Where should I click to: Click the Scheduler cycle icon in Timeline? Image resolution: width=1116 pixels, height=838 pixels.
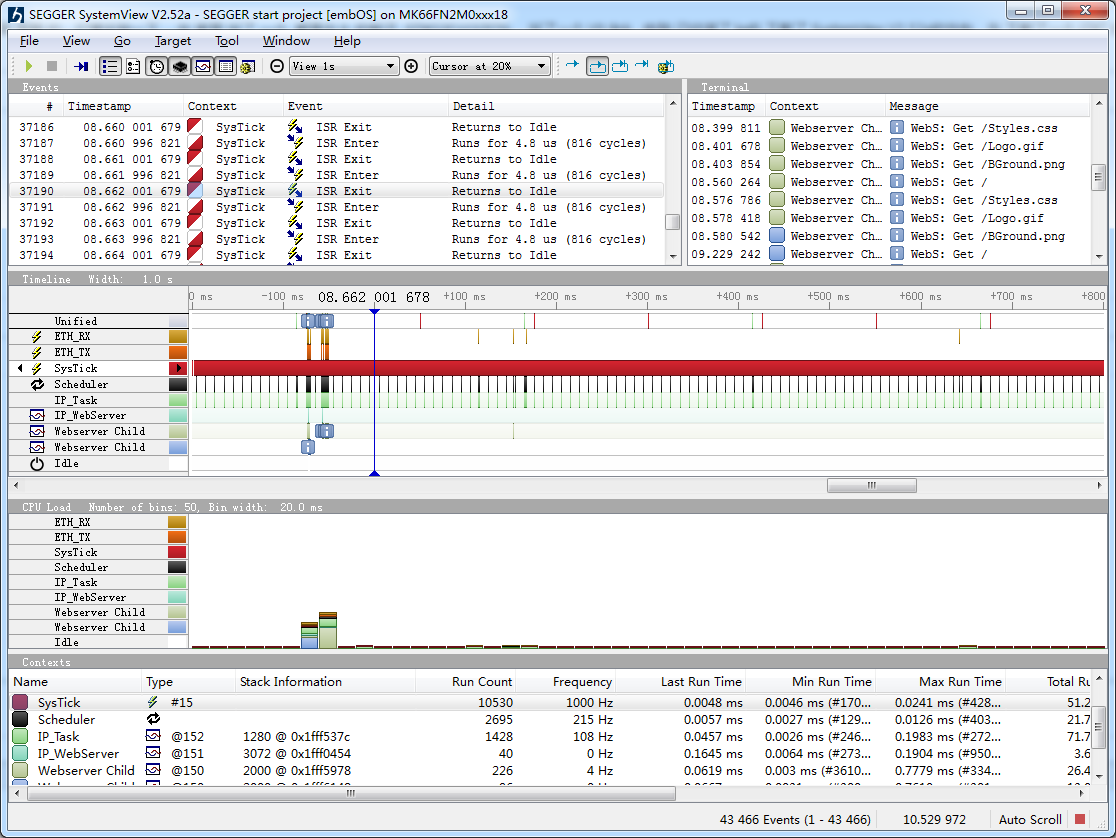coord(37,384)
